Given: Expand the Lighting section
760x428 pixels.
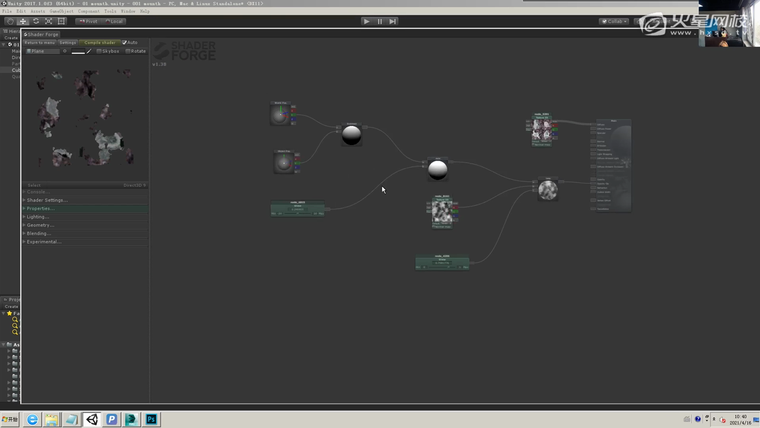Looking at the screenshot, I should coord(37,217).
